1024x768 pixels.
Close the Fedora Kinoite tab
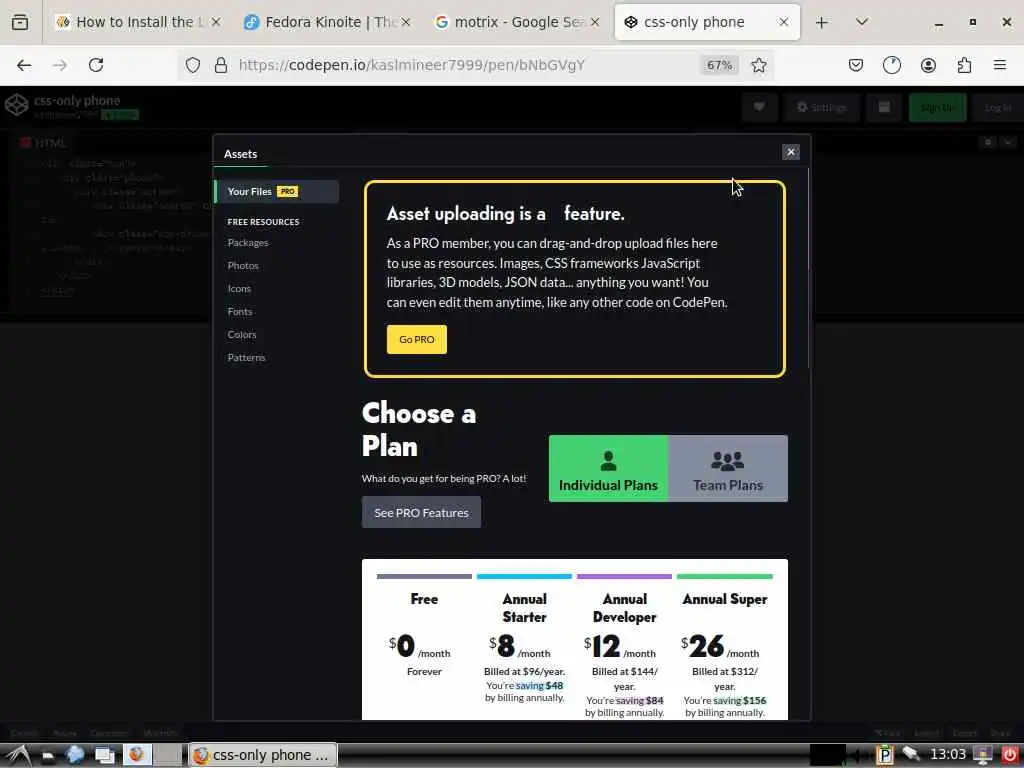406,22
